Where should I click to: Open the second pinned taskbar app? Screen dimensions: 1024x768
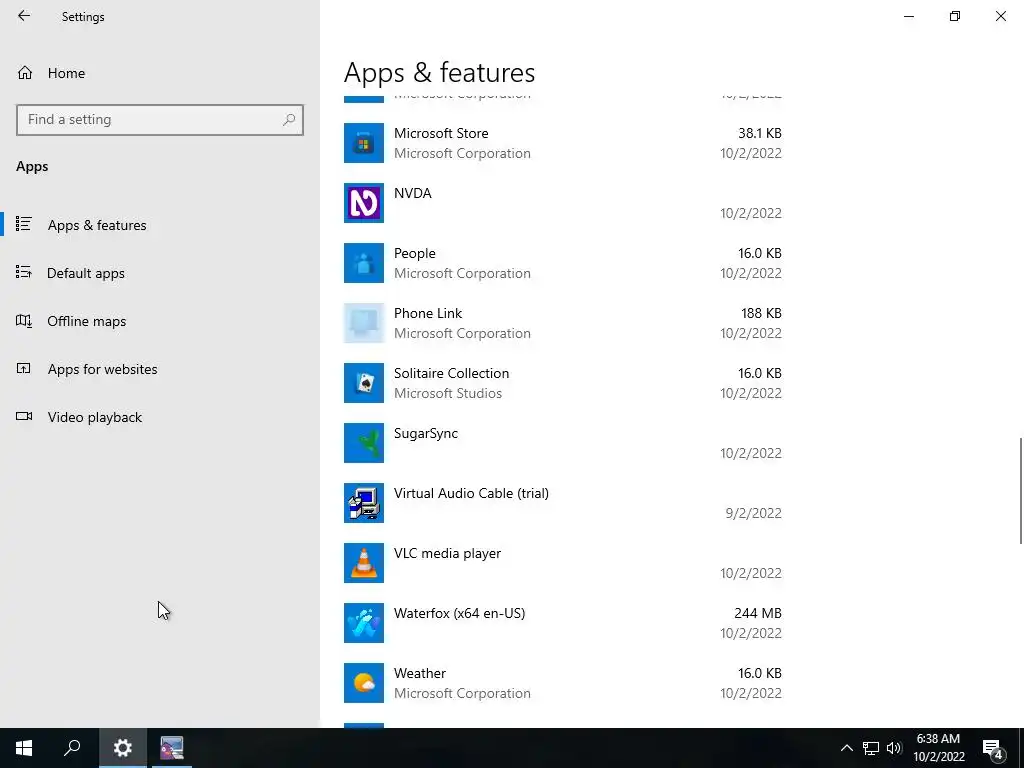point(172,748)
